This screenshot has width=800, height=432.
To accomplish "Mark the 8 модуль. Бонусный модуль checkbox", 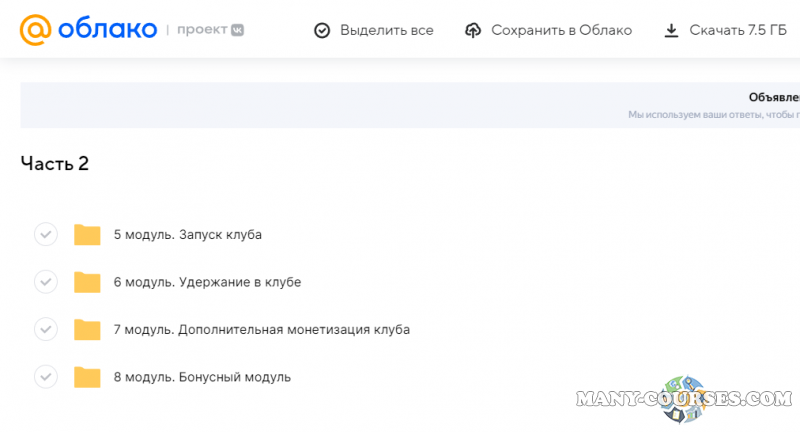I will [x=46, y=377].
